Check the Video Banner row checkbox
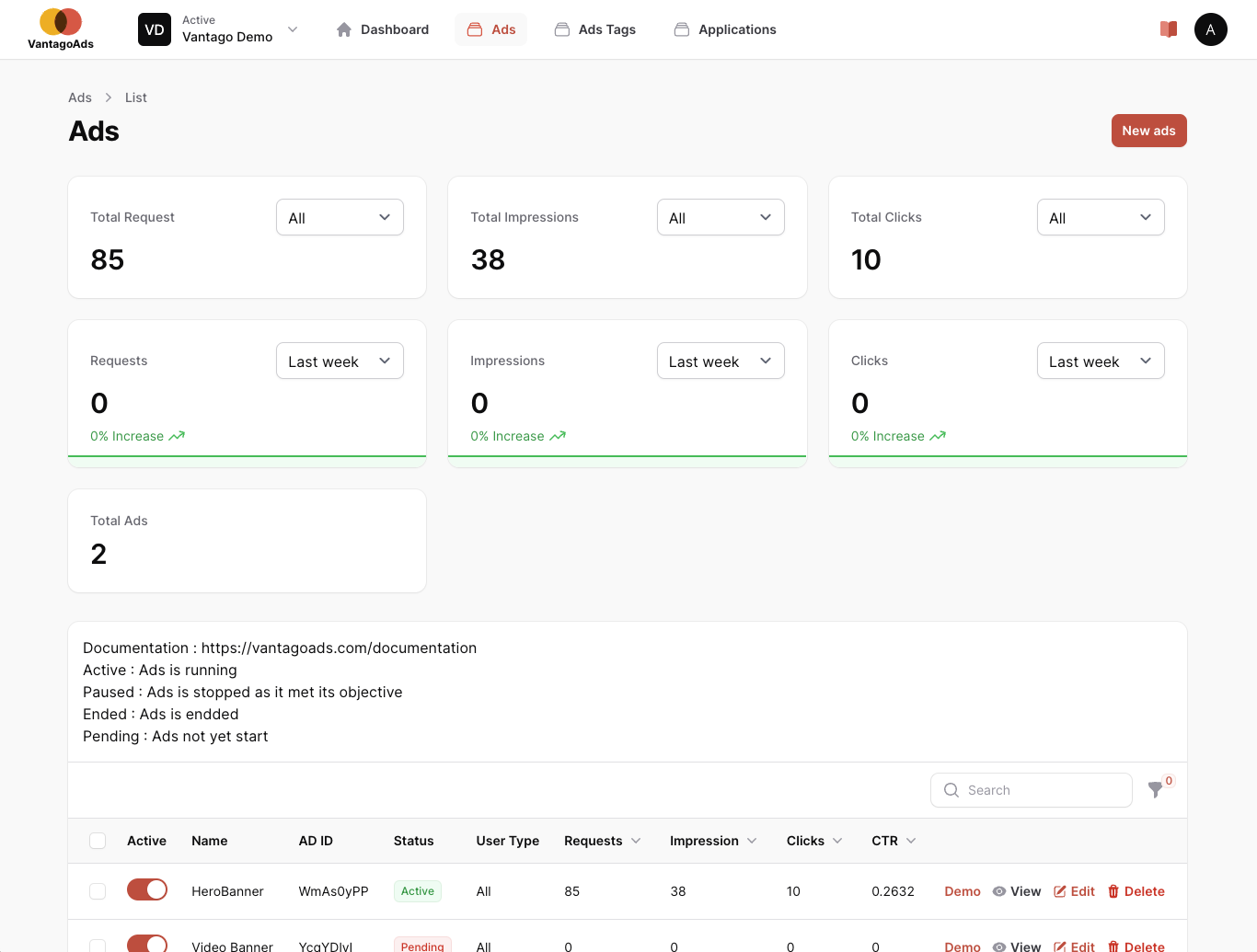The height and width of the screenshot is (952, 1257). click(x=98, y=946)
